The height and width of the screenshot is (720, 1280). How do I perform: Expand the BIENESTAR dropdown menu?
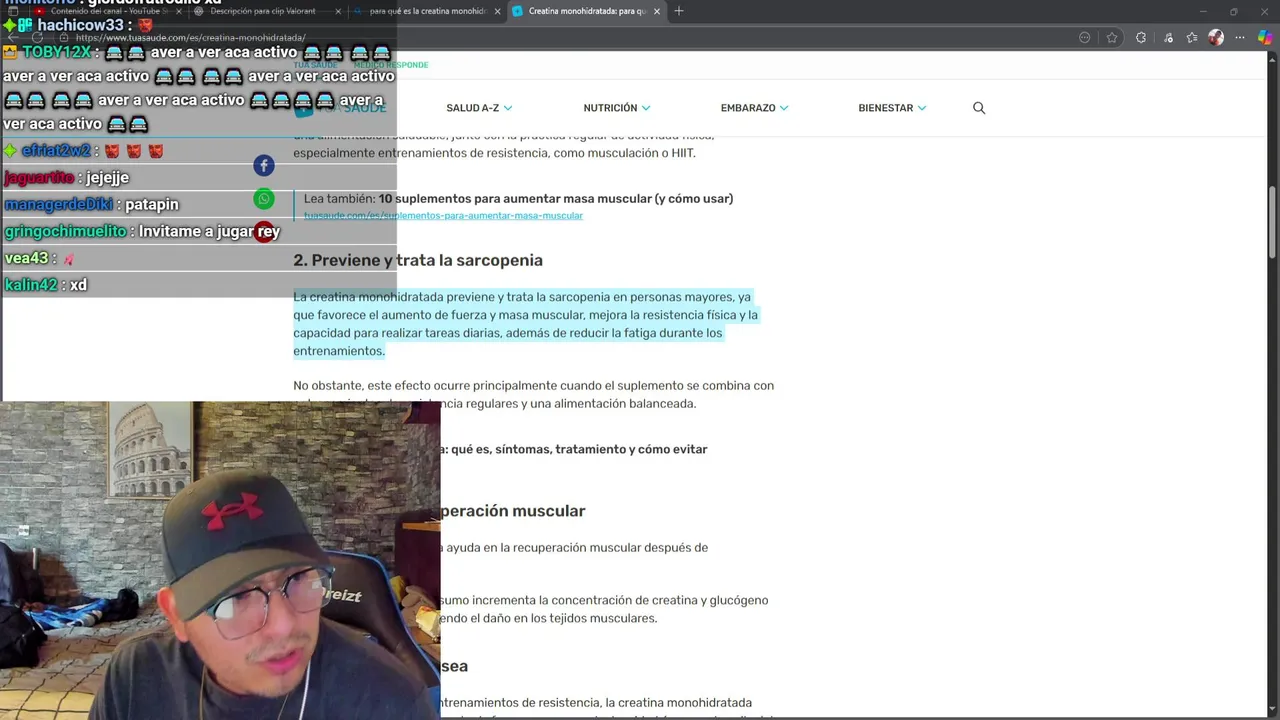[x=892, y=108]
